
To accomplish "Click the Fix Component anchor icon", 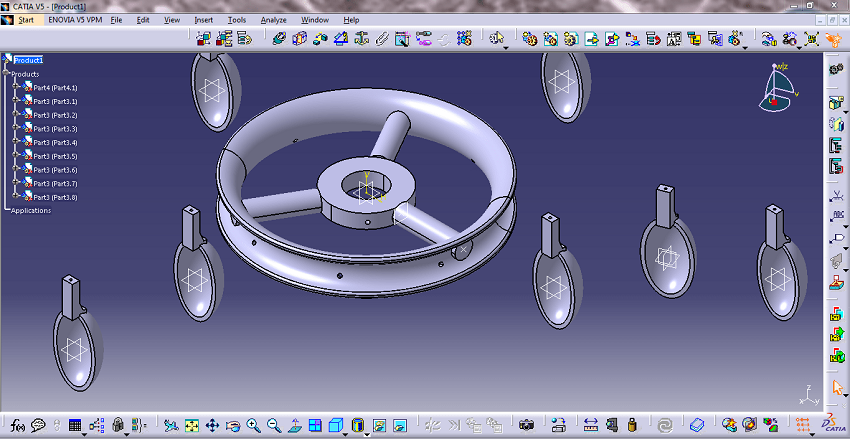I will pos(362,38).
